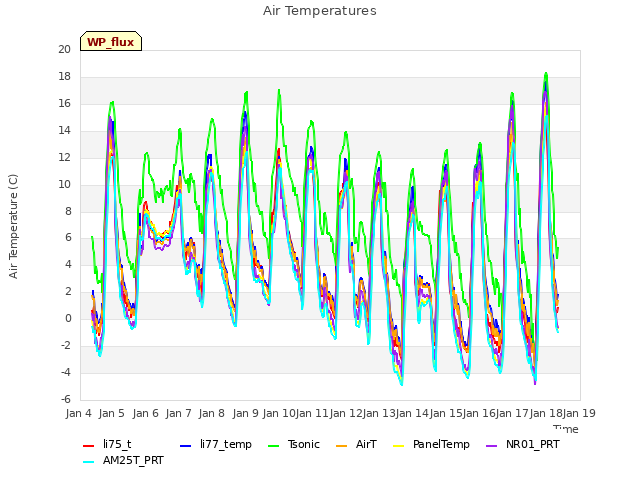The height and width of the screenshot is (480, 640).
Task: Click the Time x-axis title
Action: tap(566, 429)
